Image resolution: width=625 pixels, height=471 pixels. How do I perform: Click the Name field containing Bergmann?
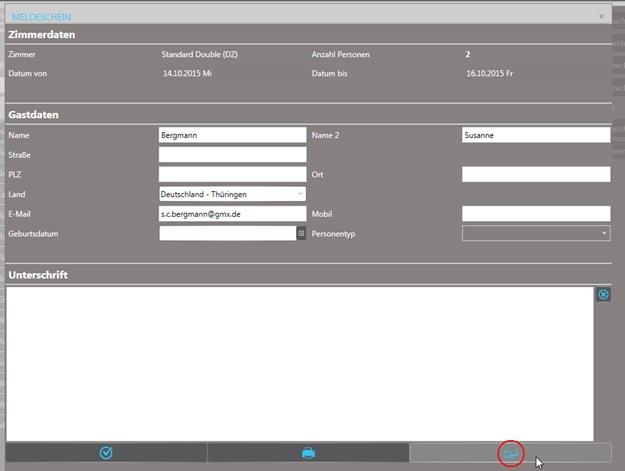pyautogui.click(x=232, y=135)
